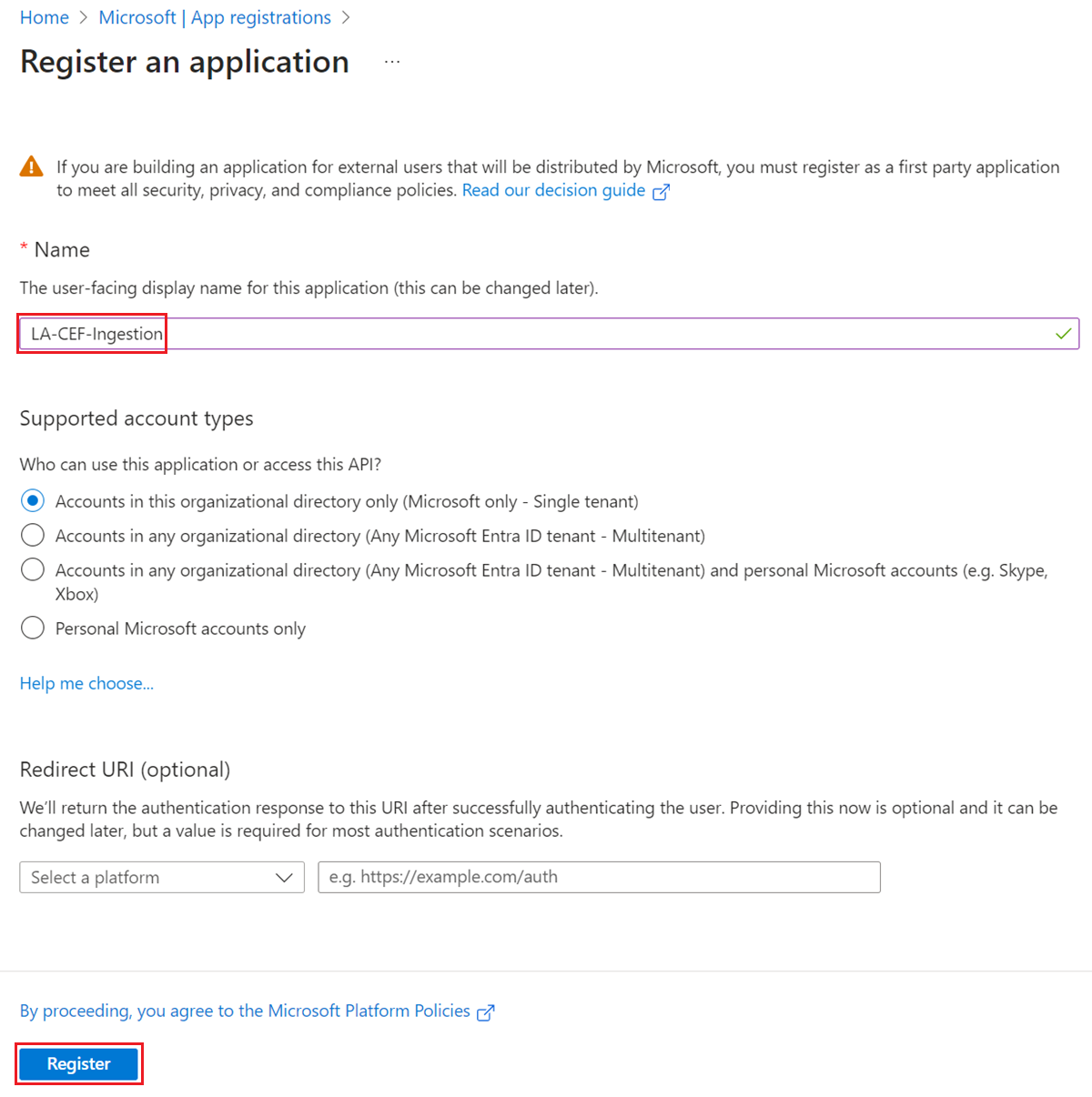Click the chevron separator in the breadcrumb
The height and width of the screenshot is (1097, 1092).
[x=81, y=17]
